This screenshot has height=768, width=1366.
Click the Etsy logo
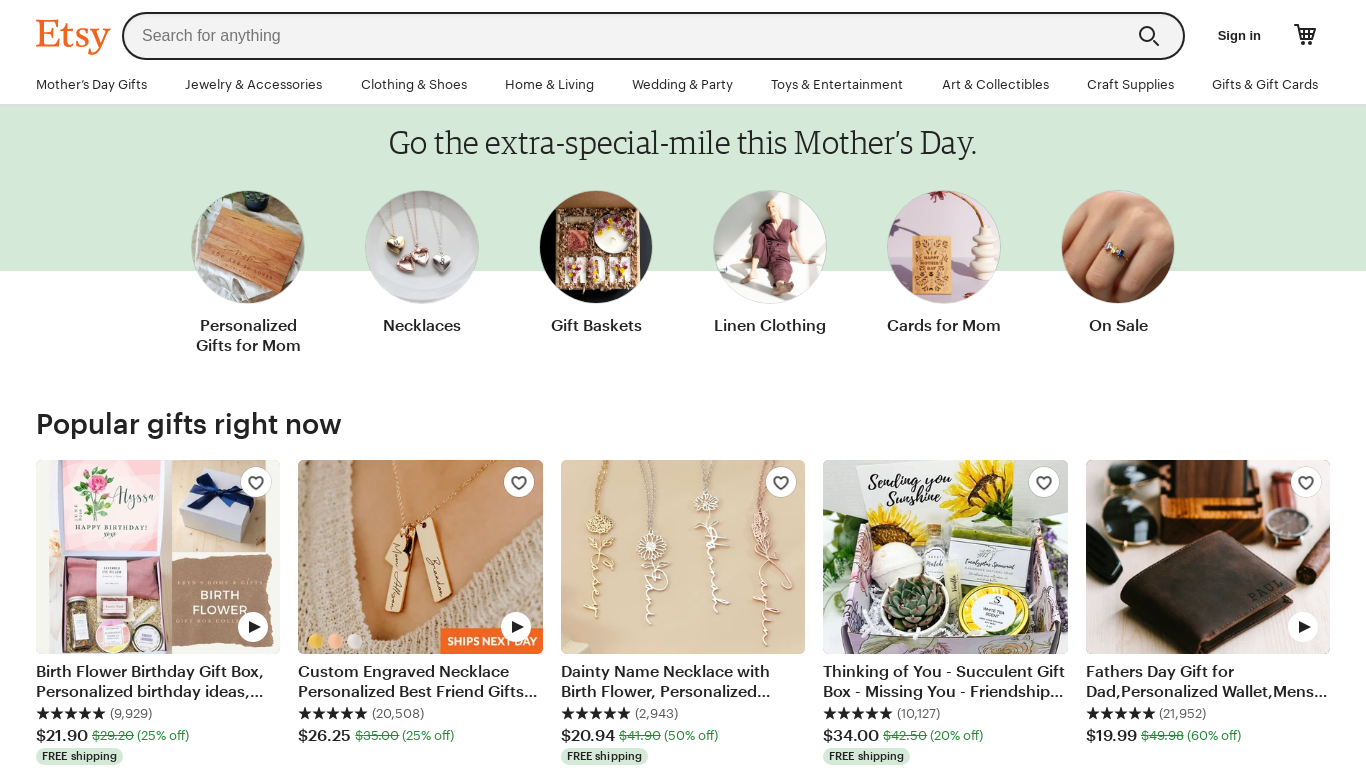72,36
